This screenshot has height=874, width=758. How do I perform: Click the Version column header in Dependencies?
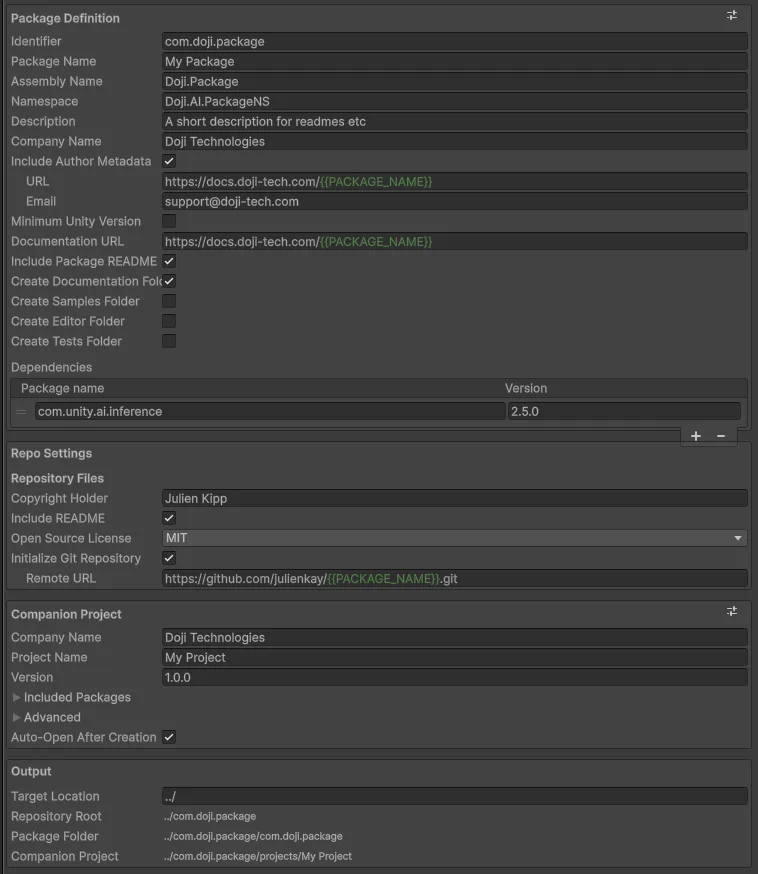click(x=526, y=389)
